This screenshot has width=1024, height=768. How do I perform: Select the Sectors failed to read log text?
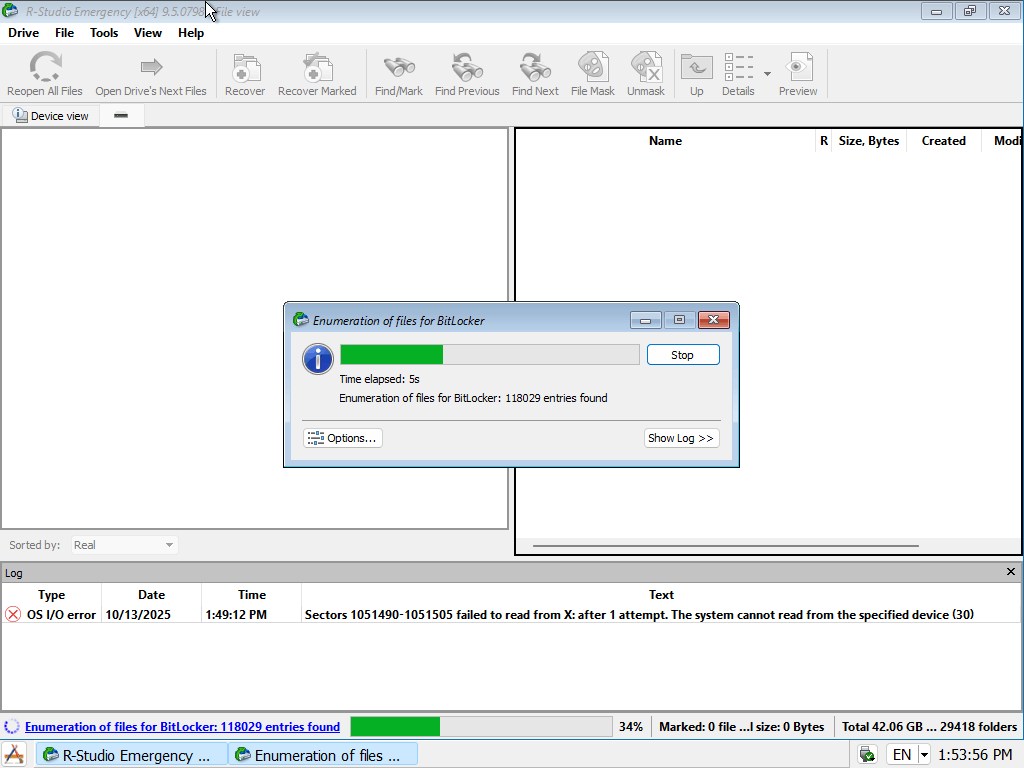[639, 615]
